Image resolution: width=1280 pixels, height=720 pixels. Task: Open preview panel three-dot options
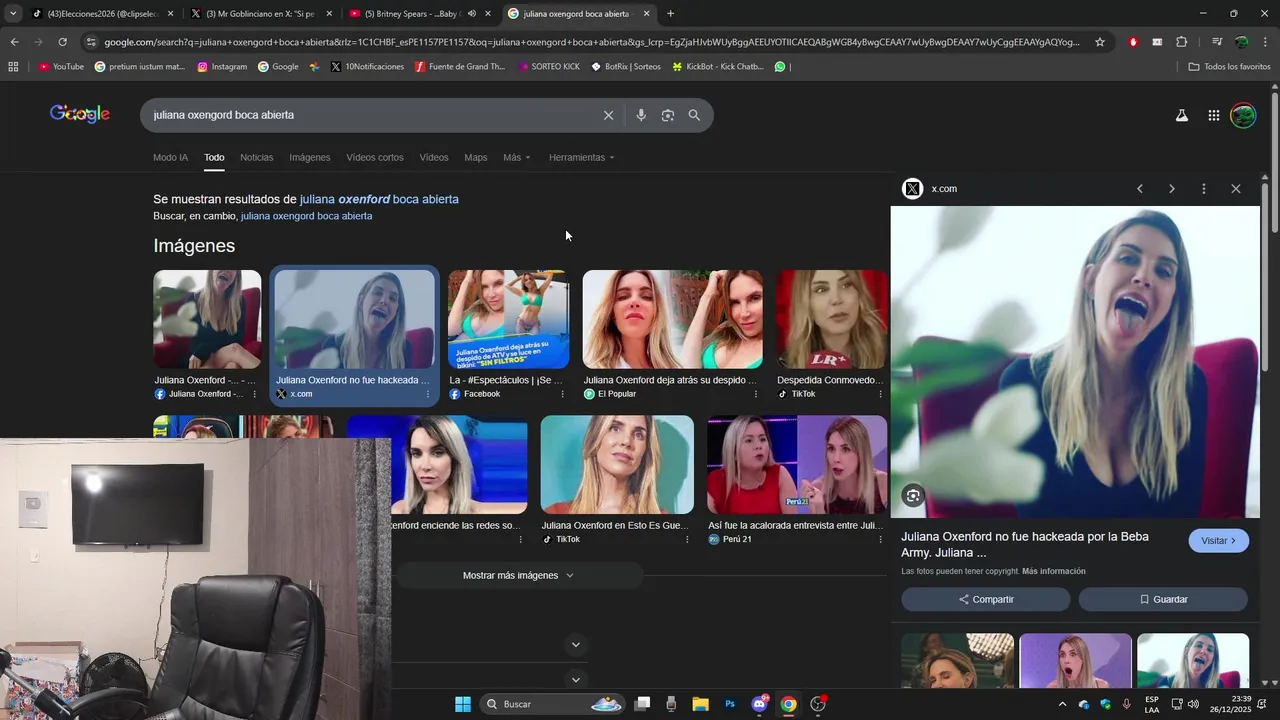coord(1204,189)
